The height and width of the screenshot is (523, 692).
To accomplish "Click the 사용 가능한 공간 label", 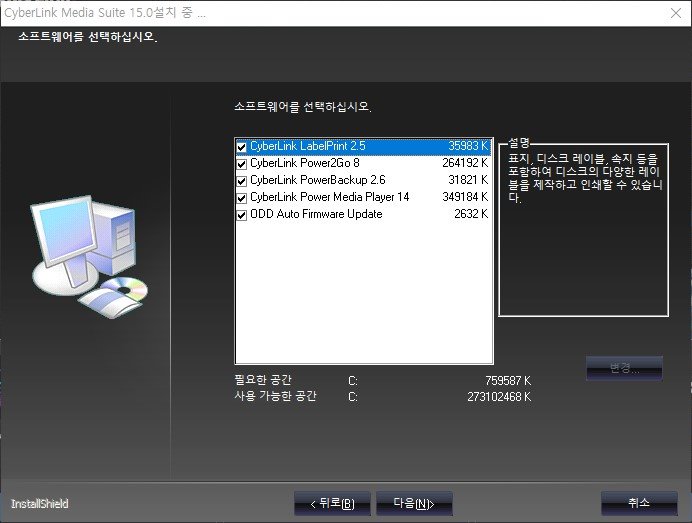I will click(275, 396).
